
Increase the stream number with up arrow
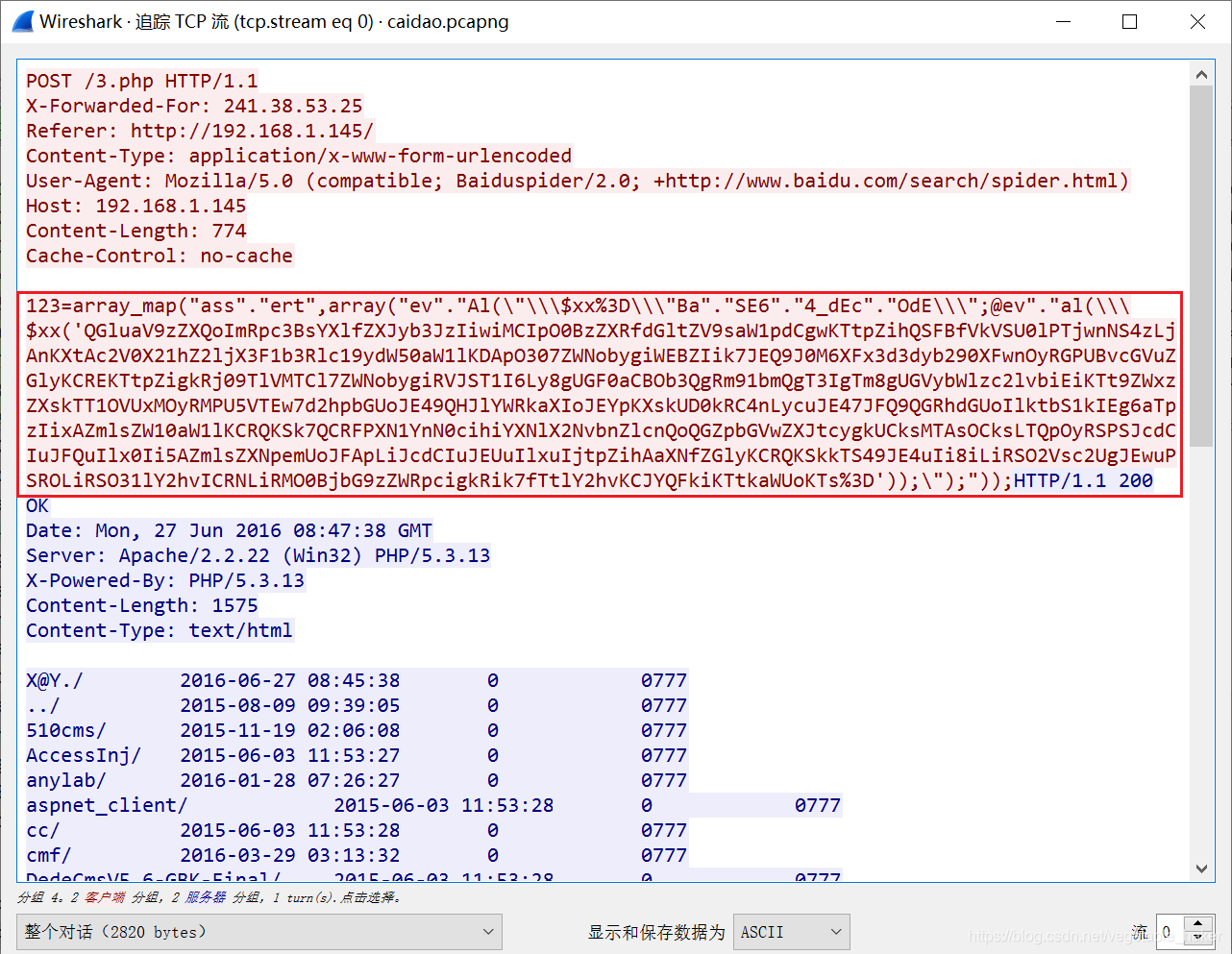coord(1197,923)
